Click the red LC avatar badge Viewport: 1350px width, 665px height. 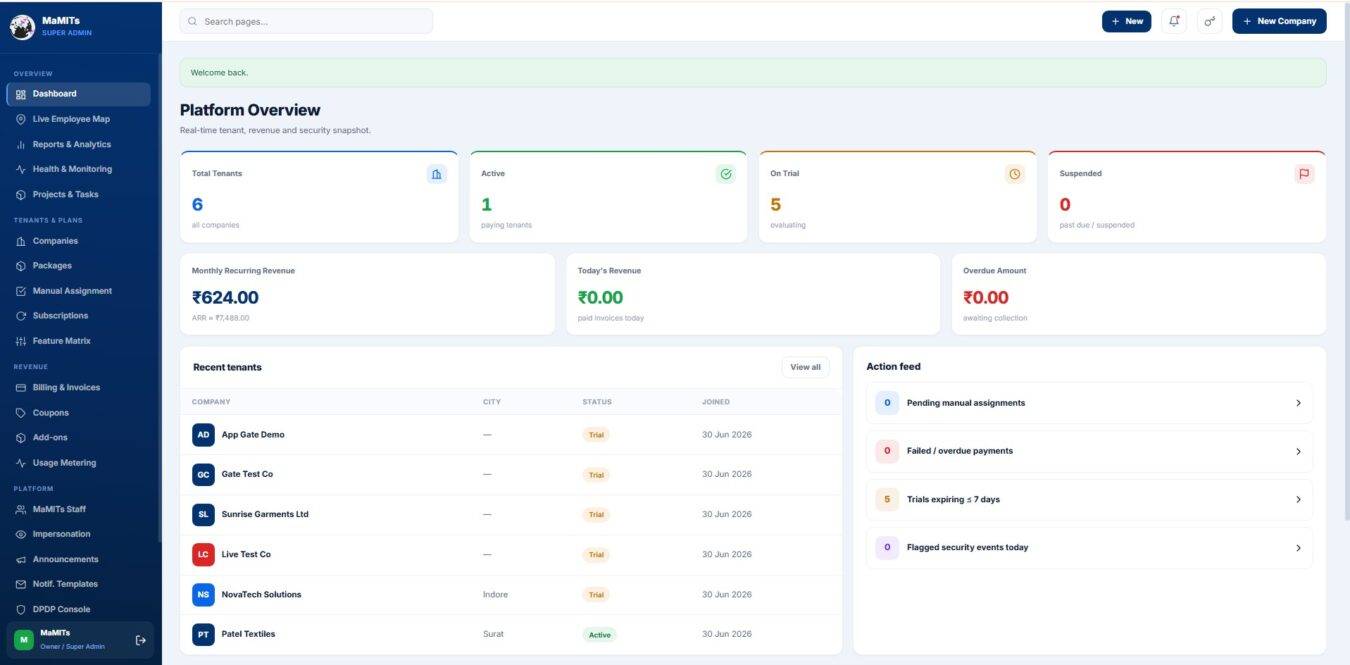tap(203, 554)
